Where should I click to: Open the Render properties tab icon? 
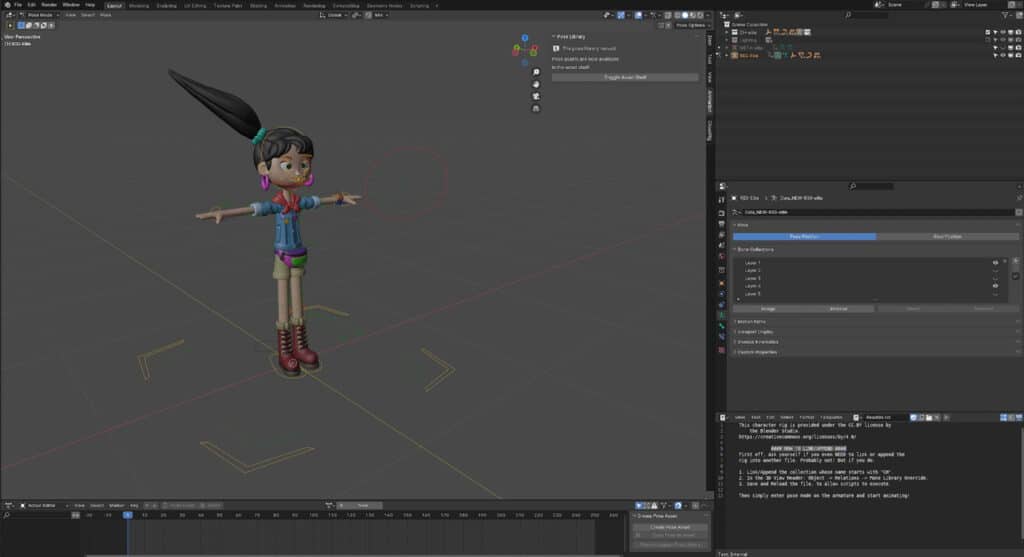pyautogui.click(x=722, y=213)
